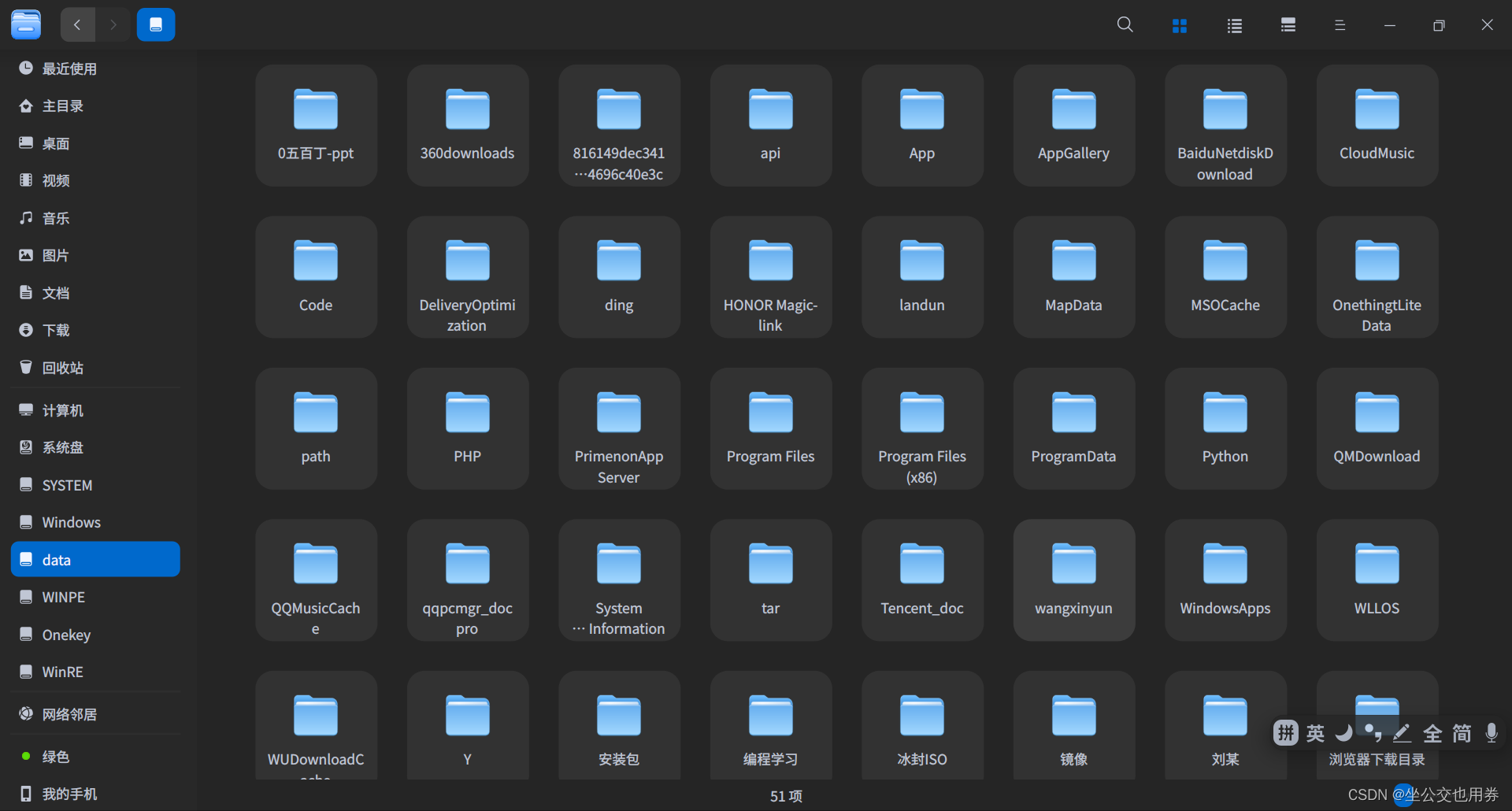Select the path folder

pyautogui.click(x=316, y=428)
